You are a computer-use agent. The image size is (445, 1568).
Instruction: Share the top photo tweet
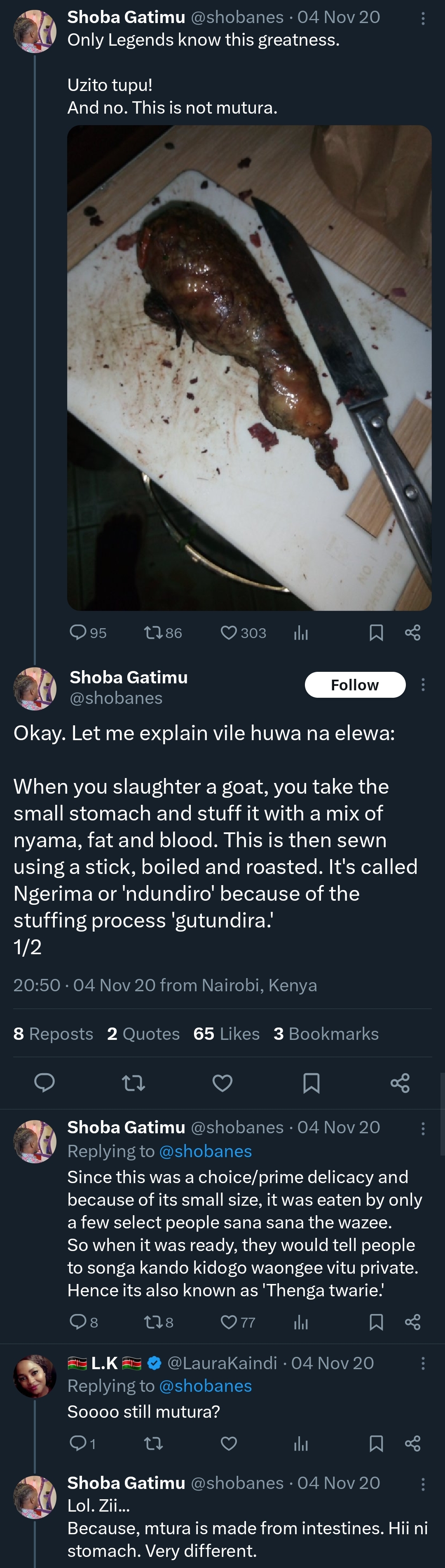pyautogui.click(x=413, y=633)
